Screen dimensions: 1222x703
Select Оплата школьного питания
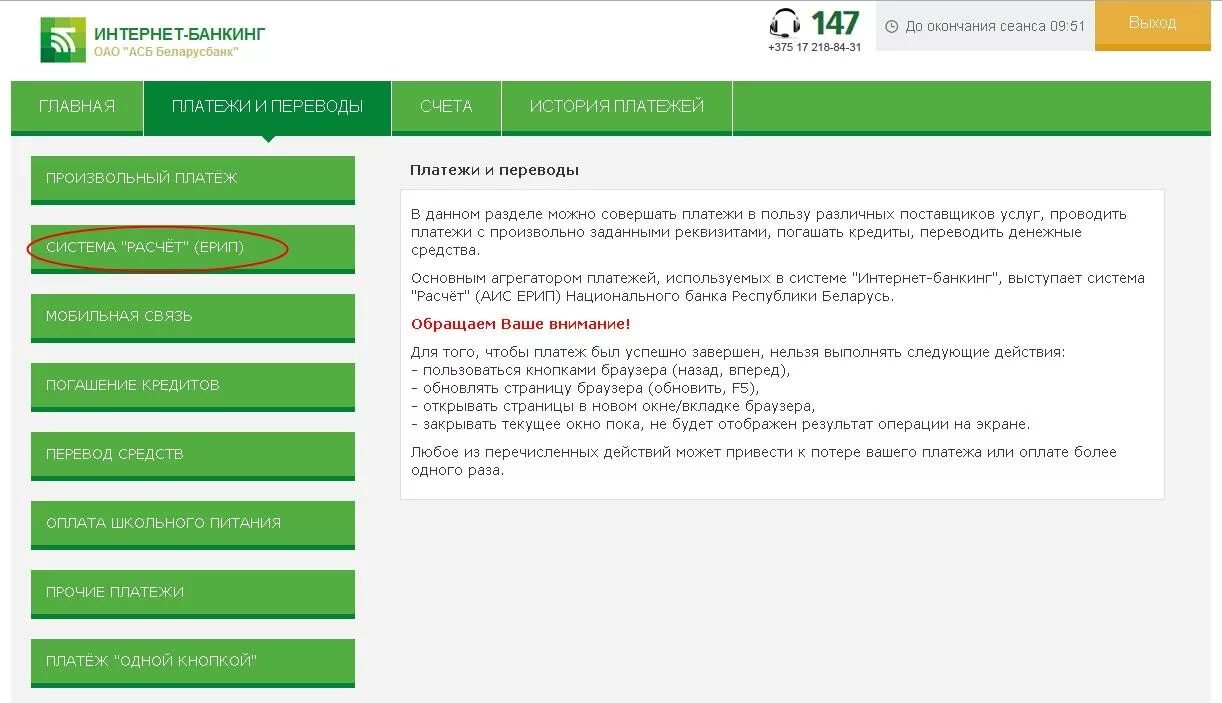tap(192, 523)
